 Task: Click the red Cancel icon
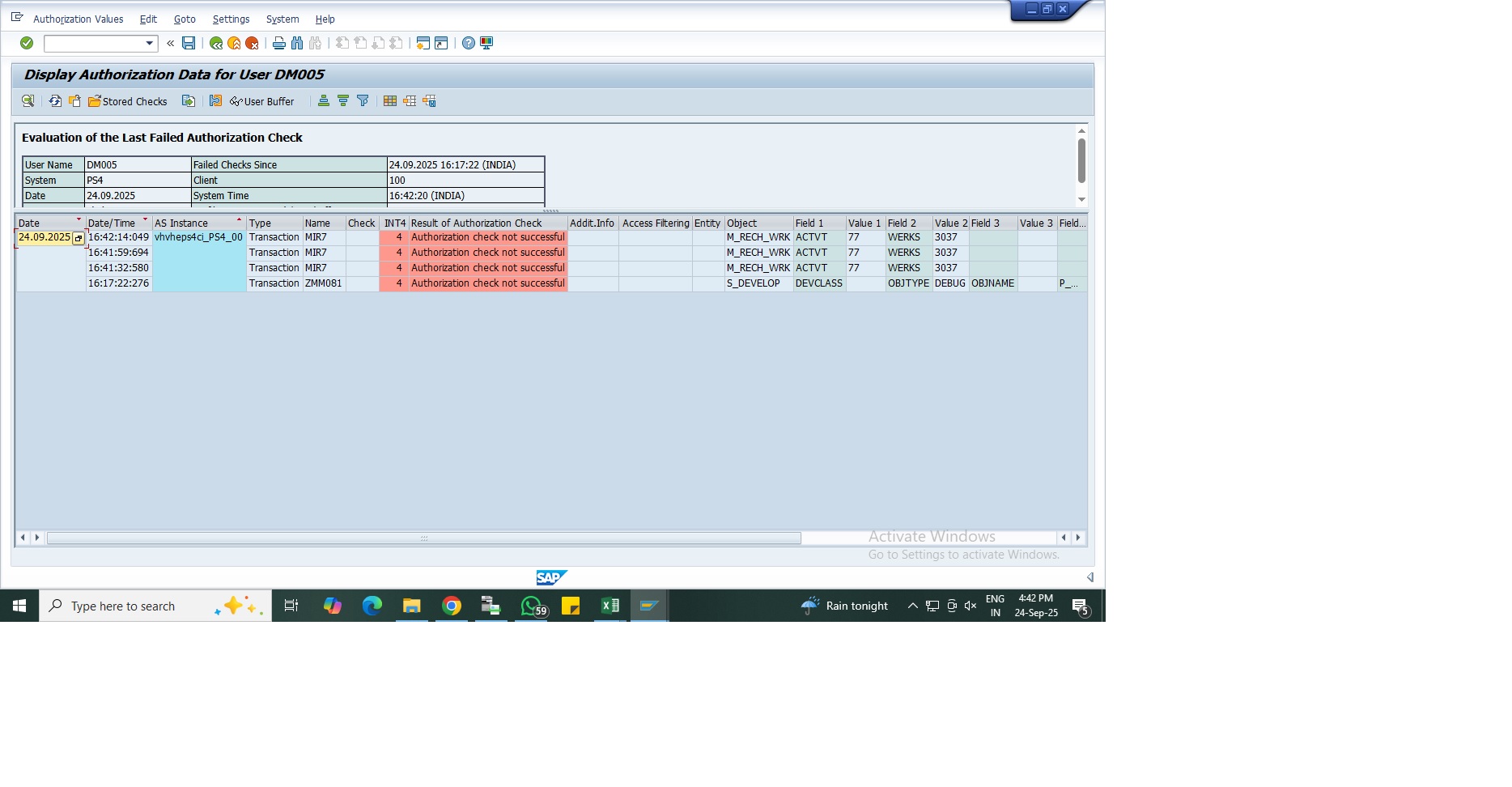[x=252, y=43]
